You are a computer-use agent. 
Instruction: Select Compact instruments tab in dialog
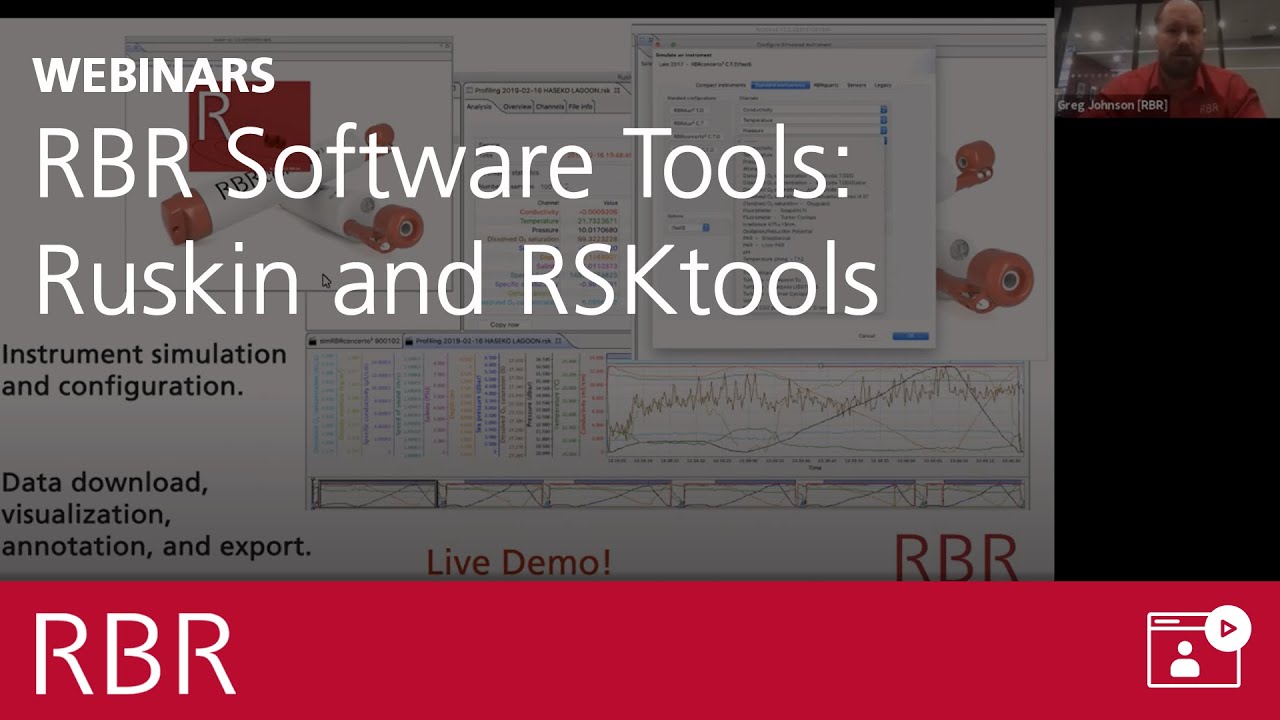pos(720,86)
